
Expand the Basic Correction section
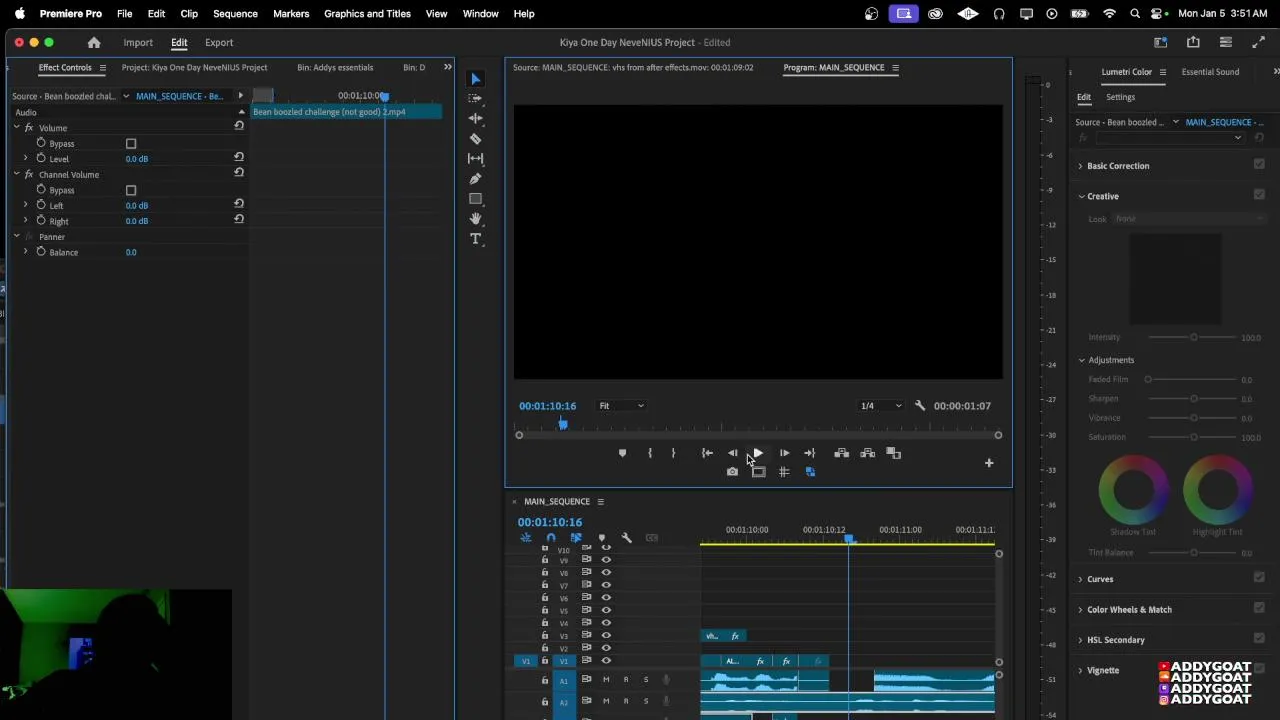(x=1081, y=166)
